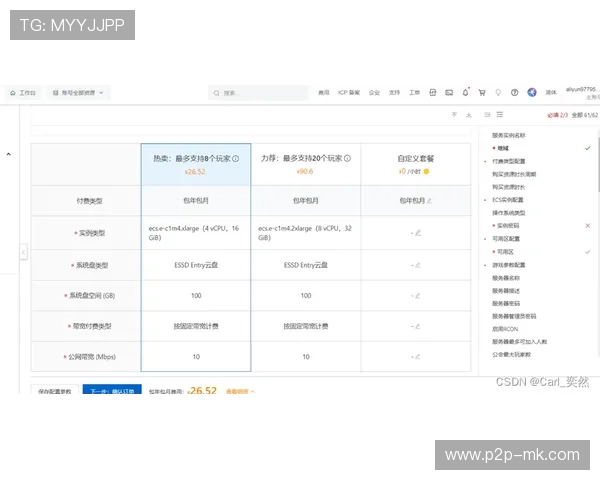Click info icon beside 最多支持20个玩家
The height and width of the screenshot is (480, 600).
coord(347,158)
